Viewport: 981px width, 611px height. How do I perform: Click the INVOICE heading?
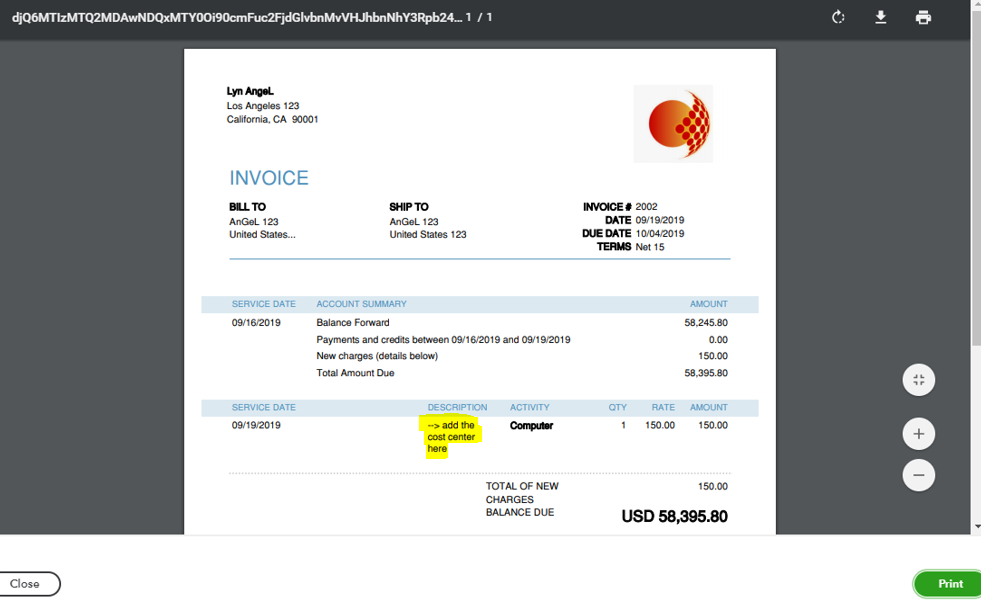click(269, 178)
